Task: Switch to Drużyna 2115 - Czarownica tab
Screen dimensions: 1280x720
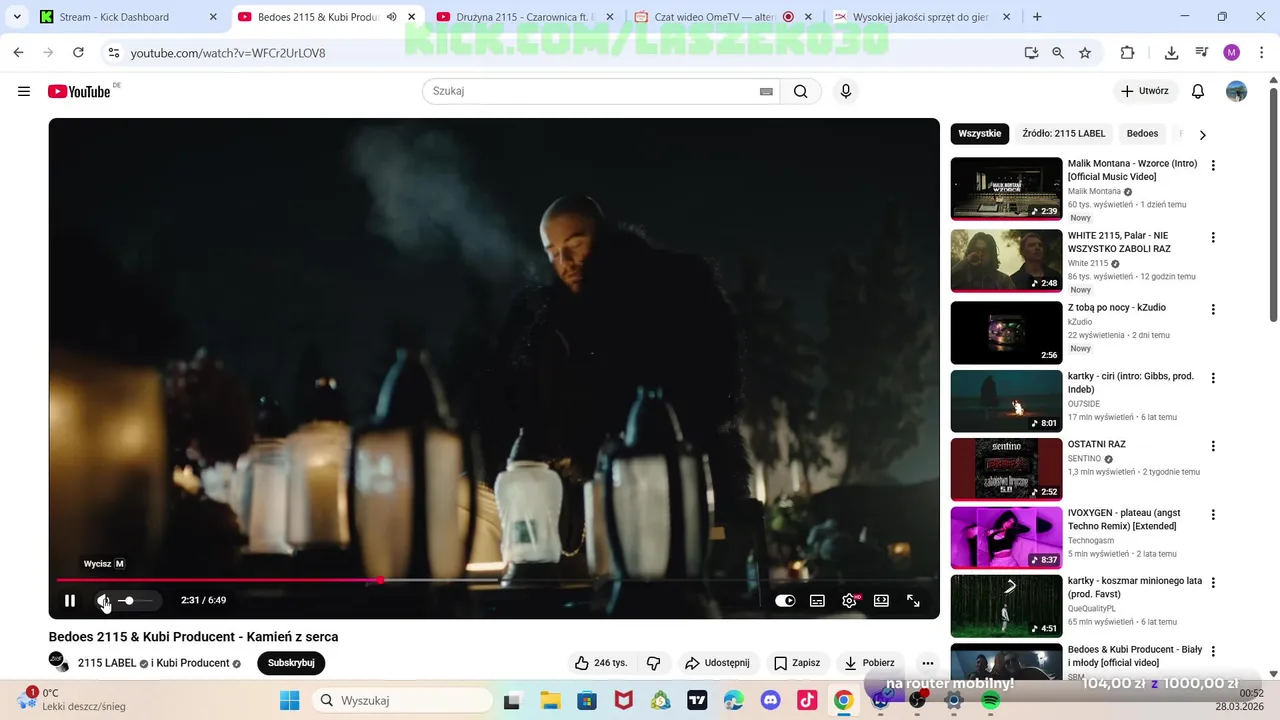Action: (x=525, y=17)
